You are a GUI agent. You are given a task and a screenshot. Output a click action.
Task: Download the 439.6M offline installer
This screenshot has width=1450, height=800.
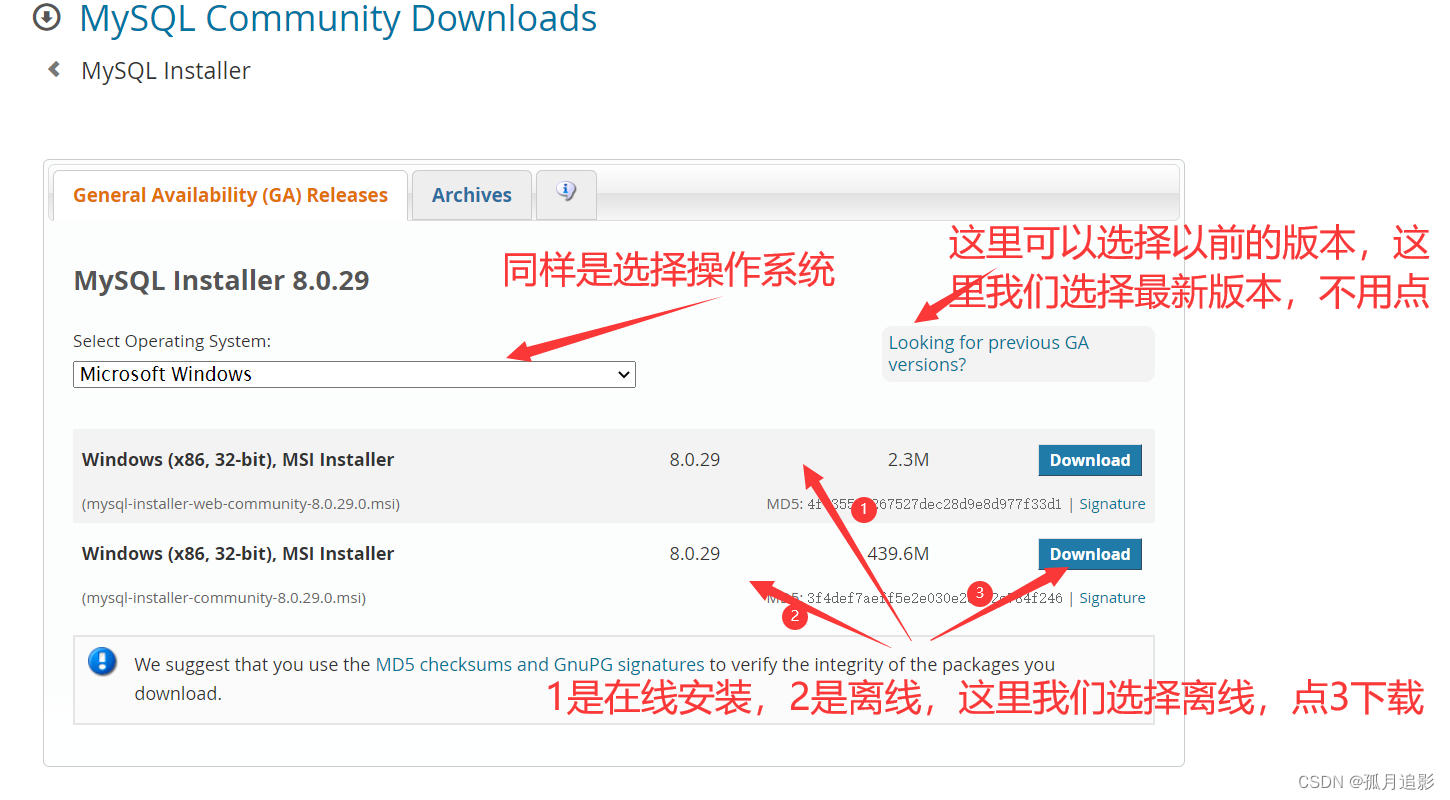coord(1089,554)
